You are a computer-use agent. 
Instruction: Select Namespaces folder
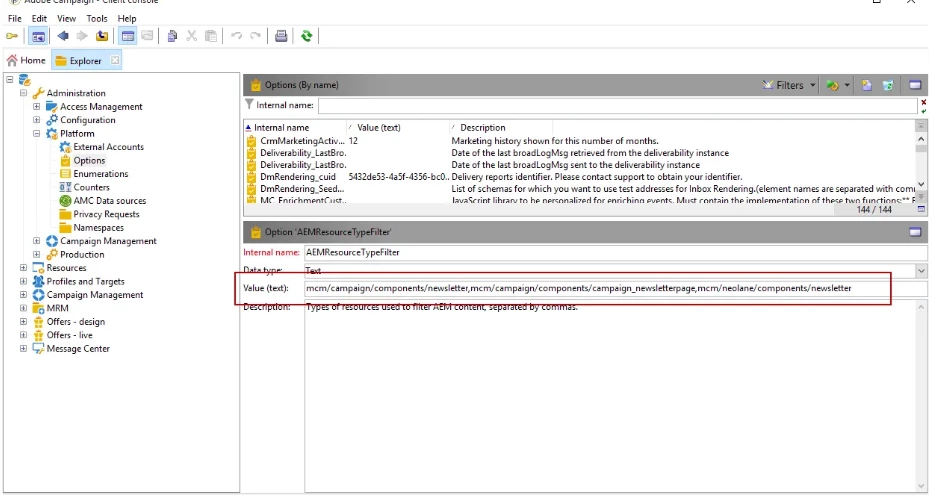coord(98,228)
